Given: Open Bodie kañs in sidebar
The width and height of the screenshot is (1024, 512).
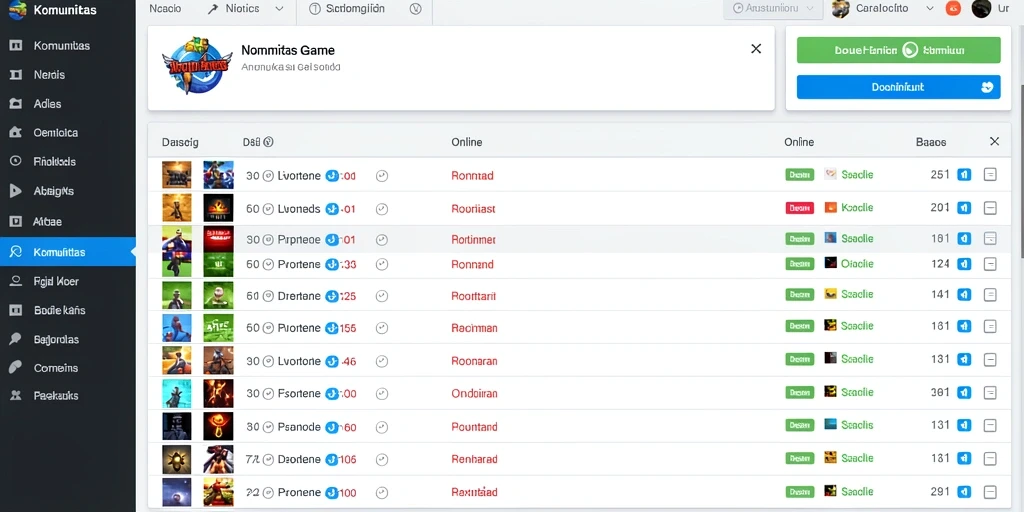Looking at the screenshot, I should coord(59,310).
